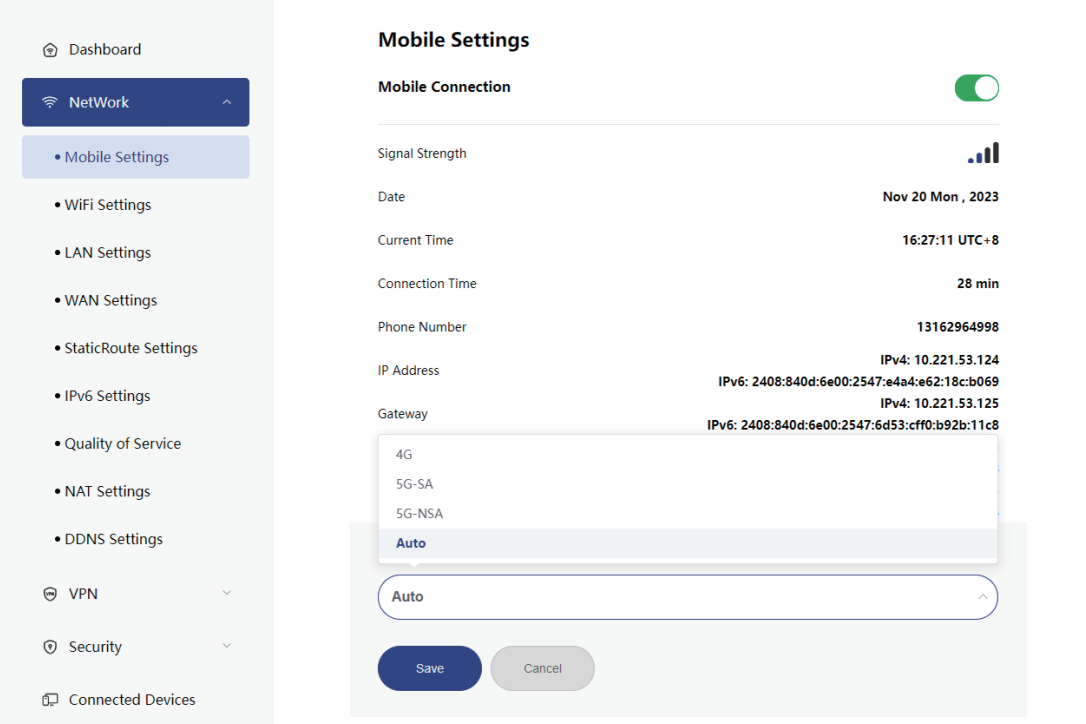Click the signal strength bars icon

tap(983, 154)
